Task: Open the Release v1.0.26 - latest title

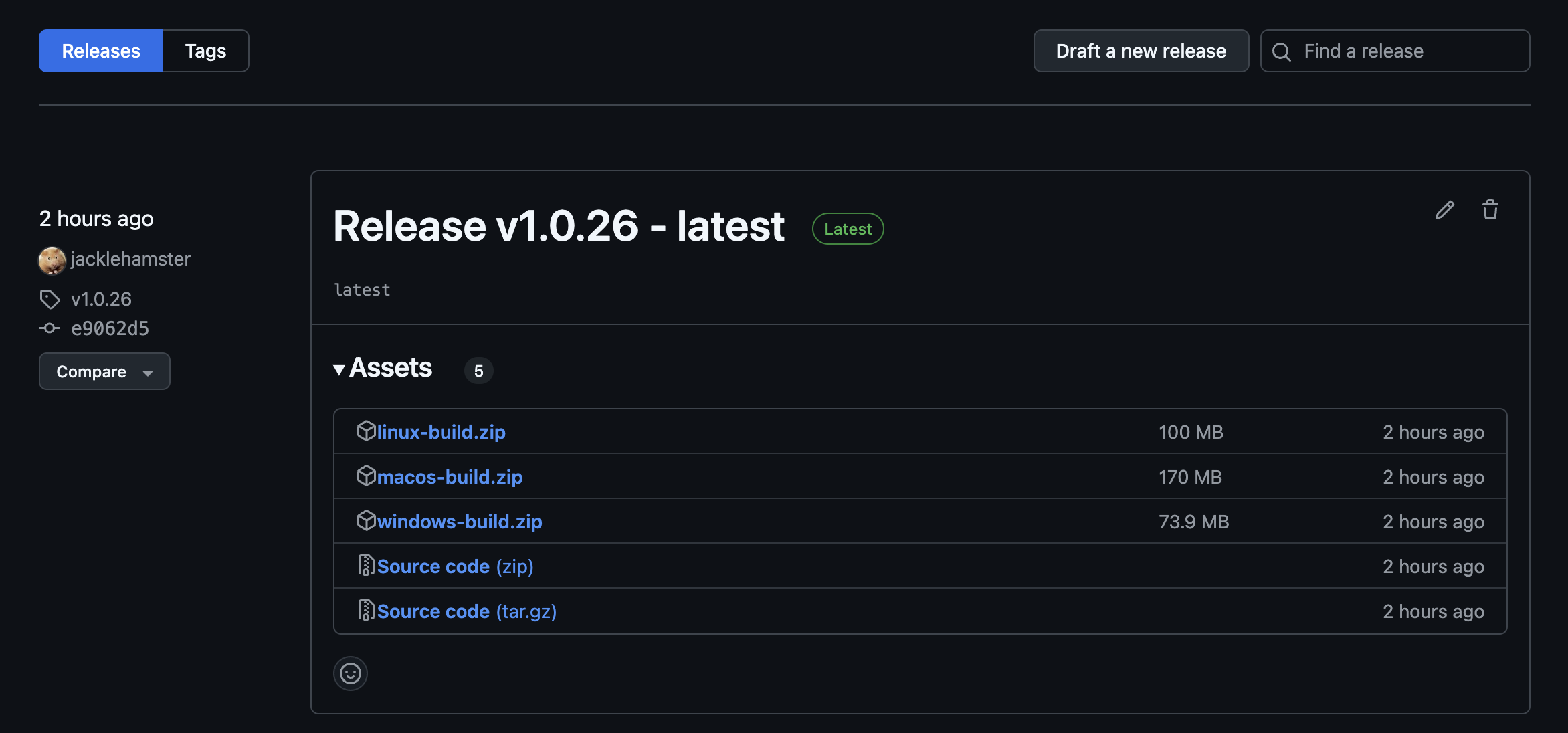Action: click(x=559, y=226)
